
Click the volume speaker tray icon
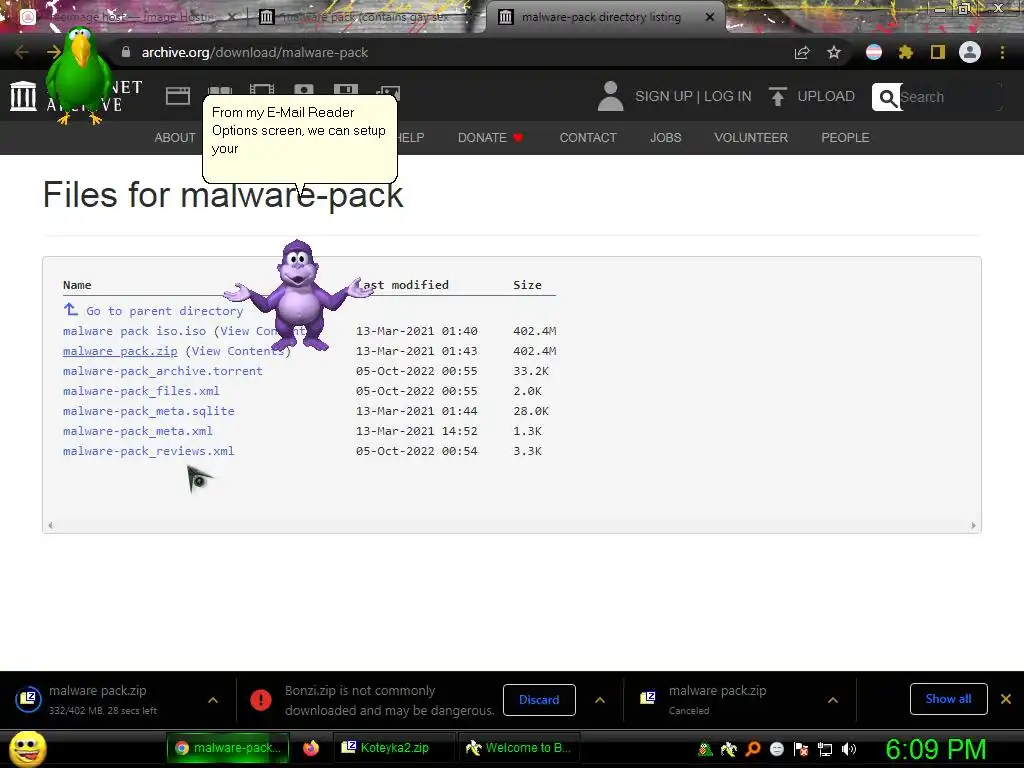click(848, 749)
